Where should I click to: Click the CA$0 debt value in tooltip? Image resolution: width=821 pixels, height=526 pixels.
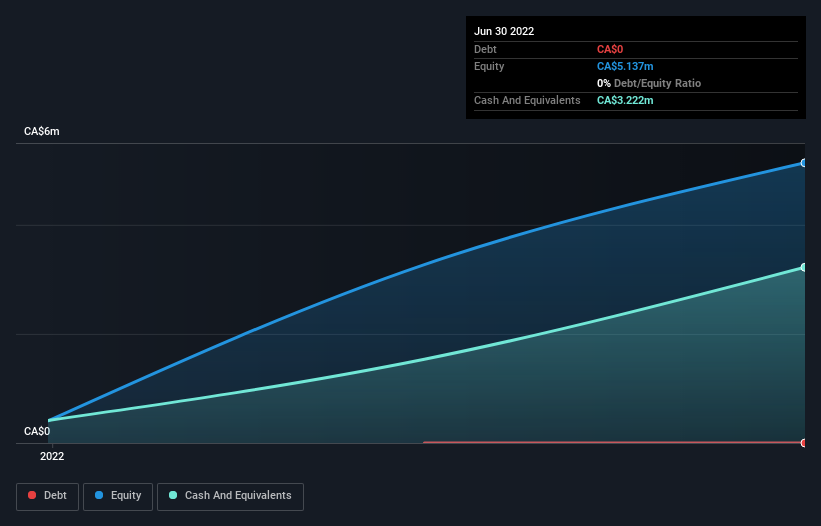[x=609, y=49]
